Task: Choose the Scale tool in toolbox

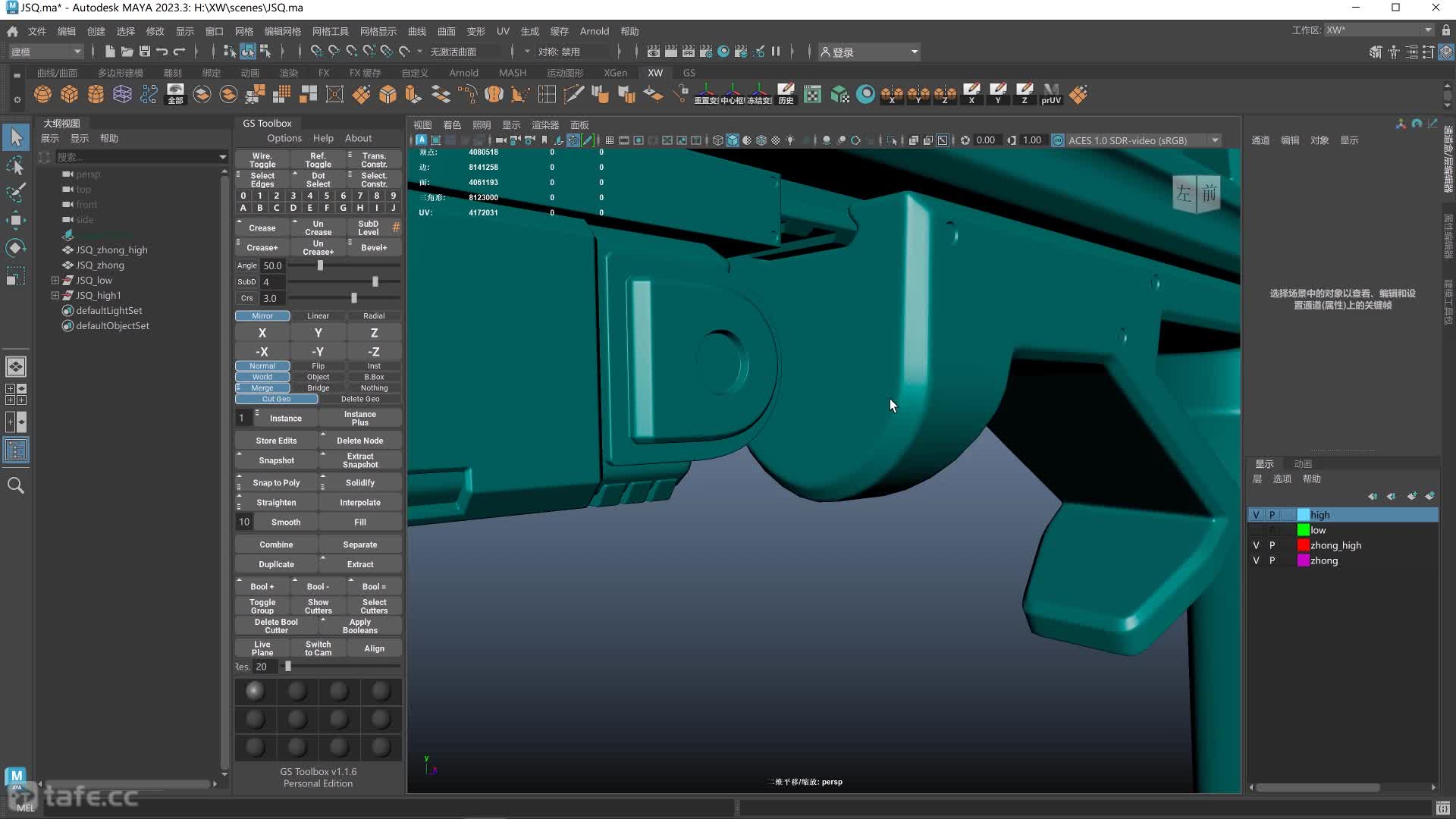Action: click(x=16, y=276)
